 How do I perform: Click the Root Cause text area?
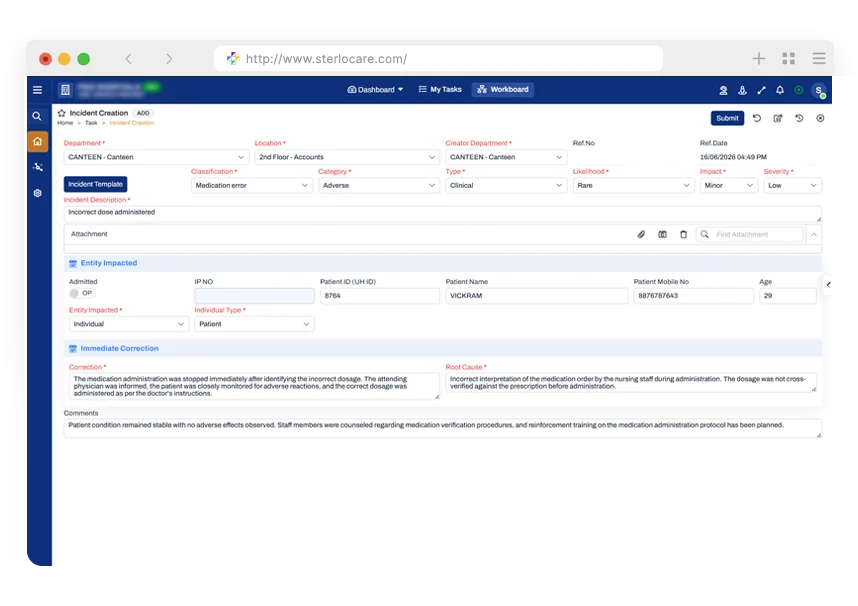click(631, 383)
